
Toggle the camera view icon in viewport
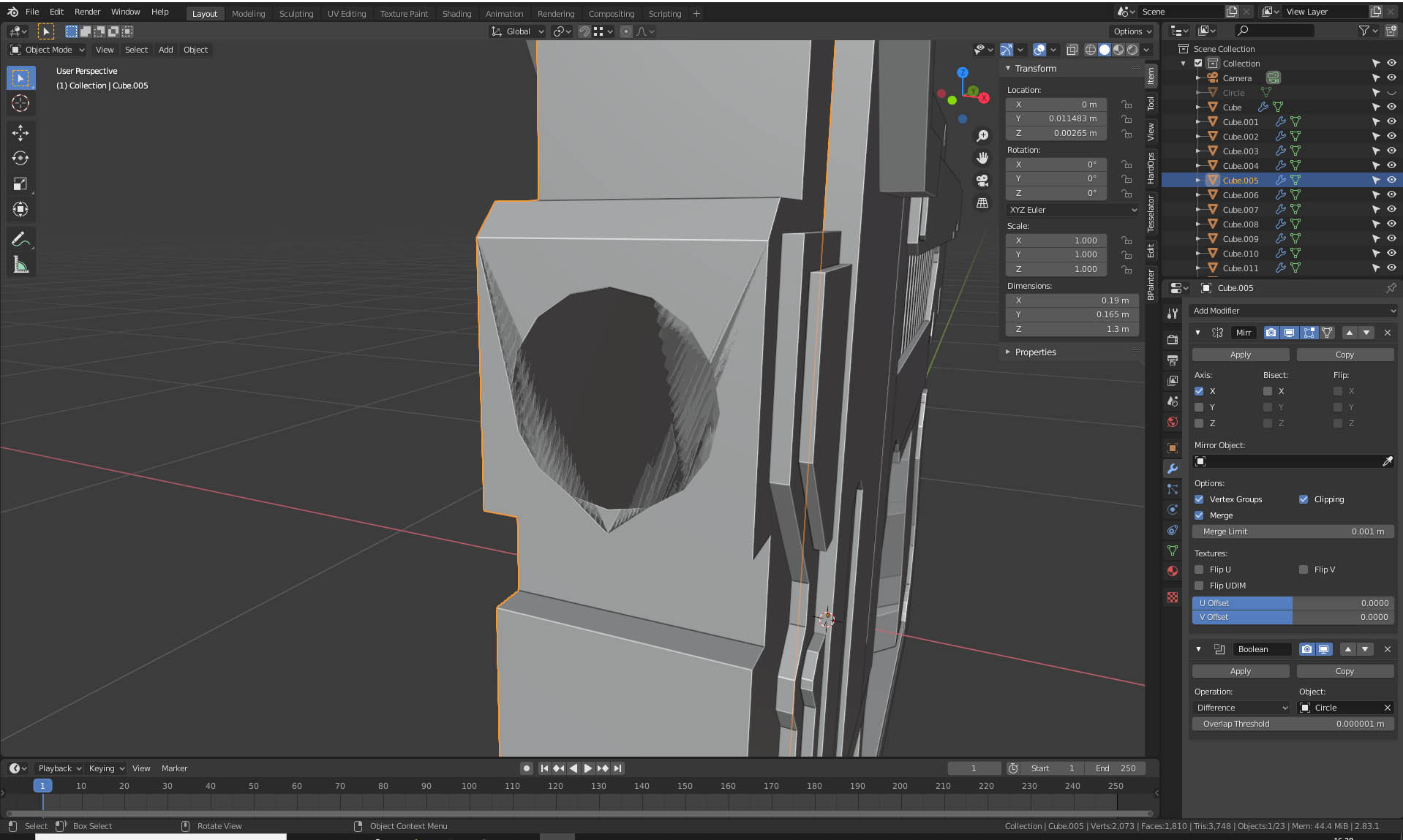pos(982,181)
